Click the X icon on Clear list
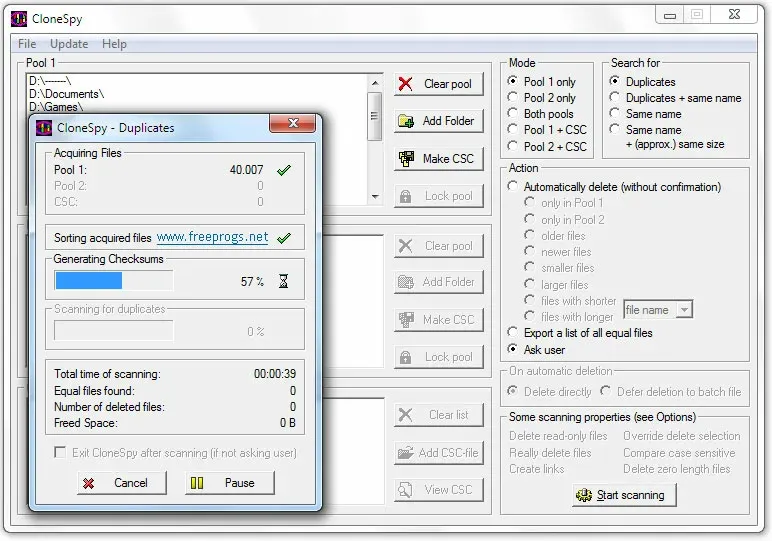 click(405, 414)
